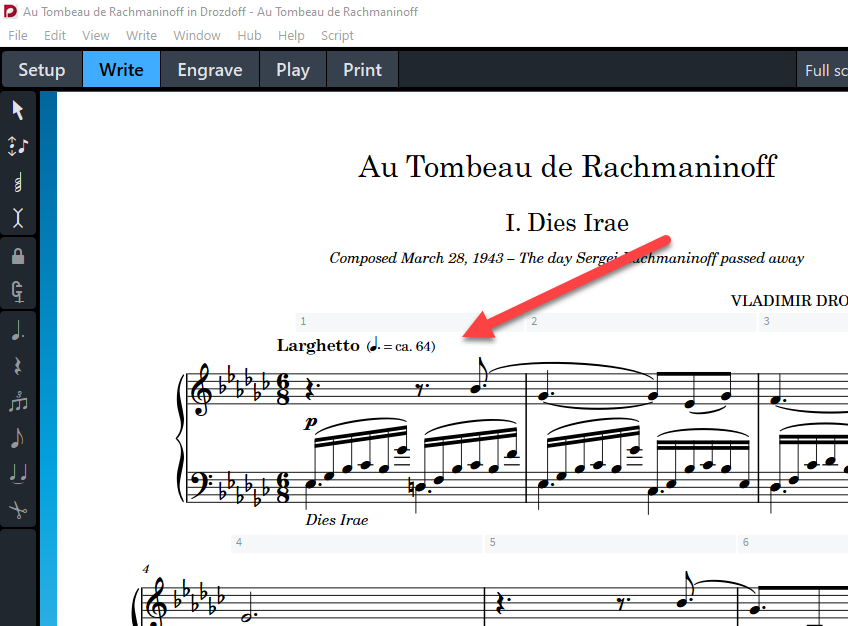
Task: Select the Larghetto tempo marking
Action: (318, 345)
